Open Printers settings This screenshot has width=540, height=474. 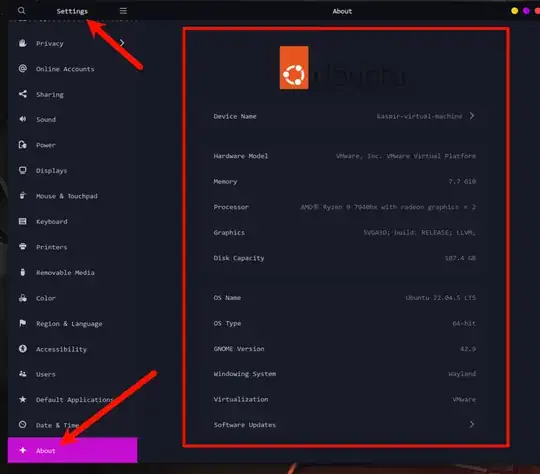tap(72, 247)
